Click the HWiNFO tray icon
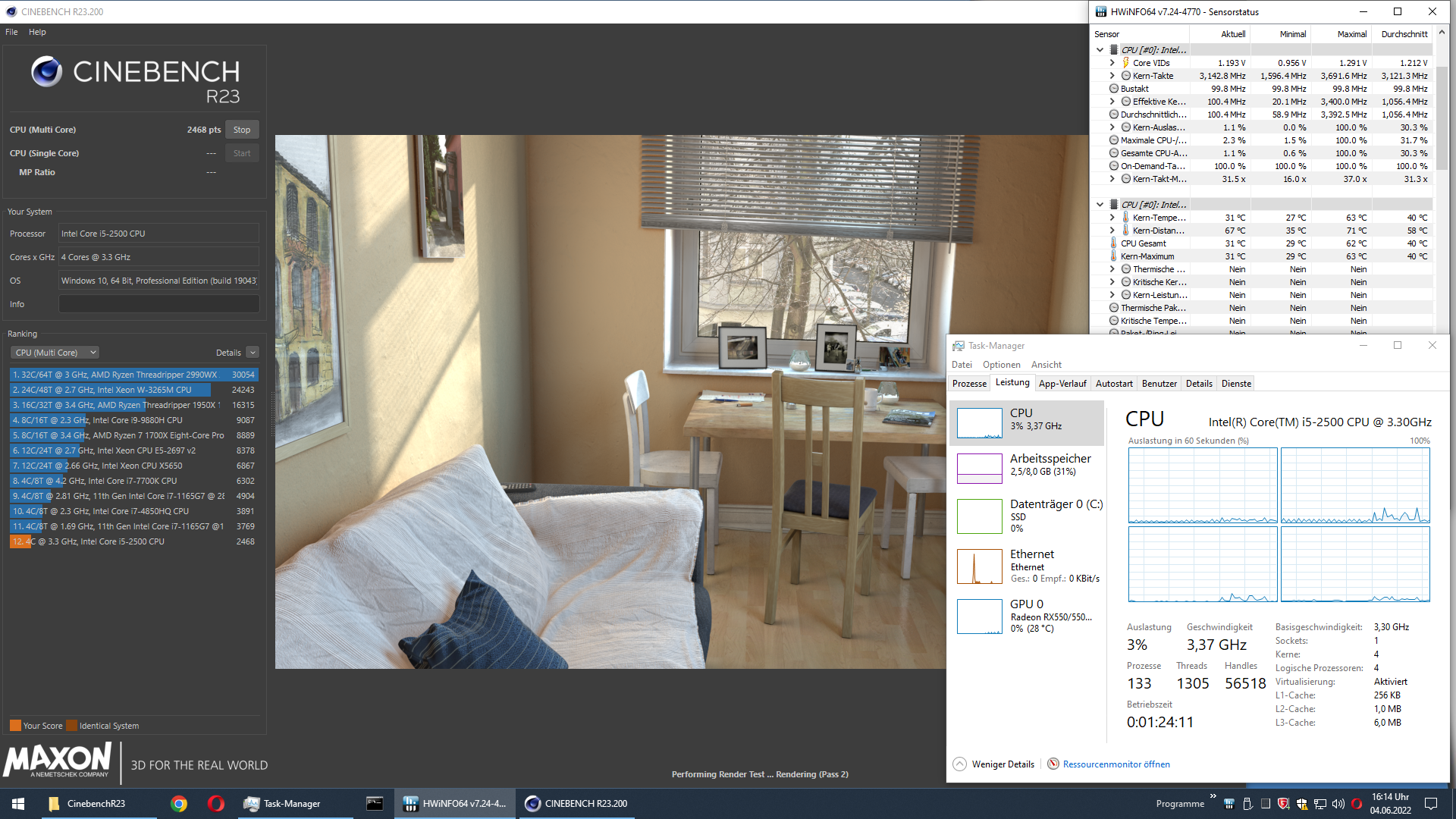The height and width of the screenshot is (819, 1456). pos(1229,804)
